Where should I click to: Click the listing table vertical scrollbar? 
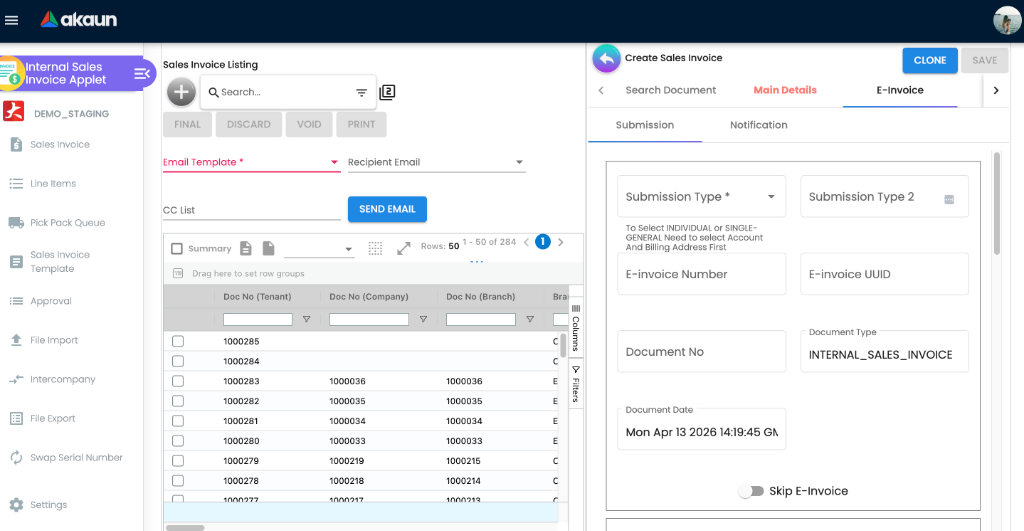point(563,344)
